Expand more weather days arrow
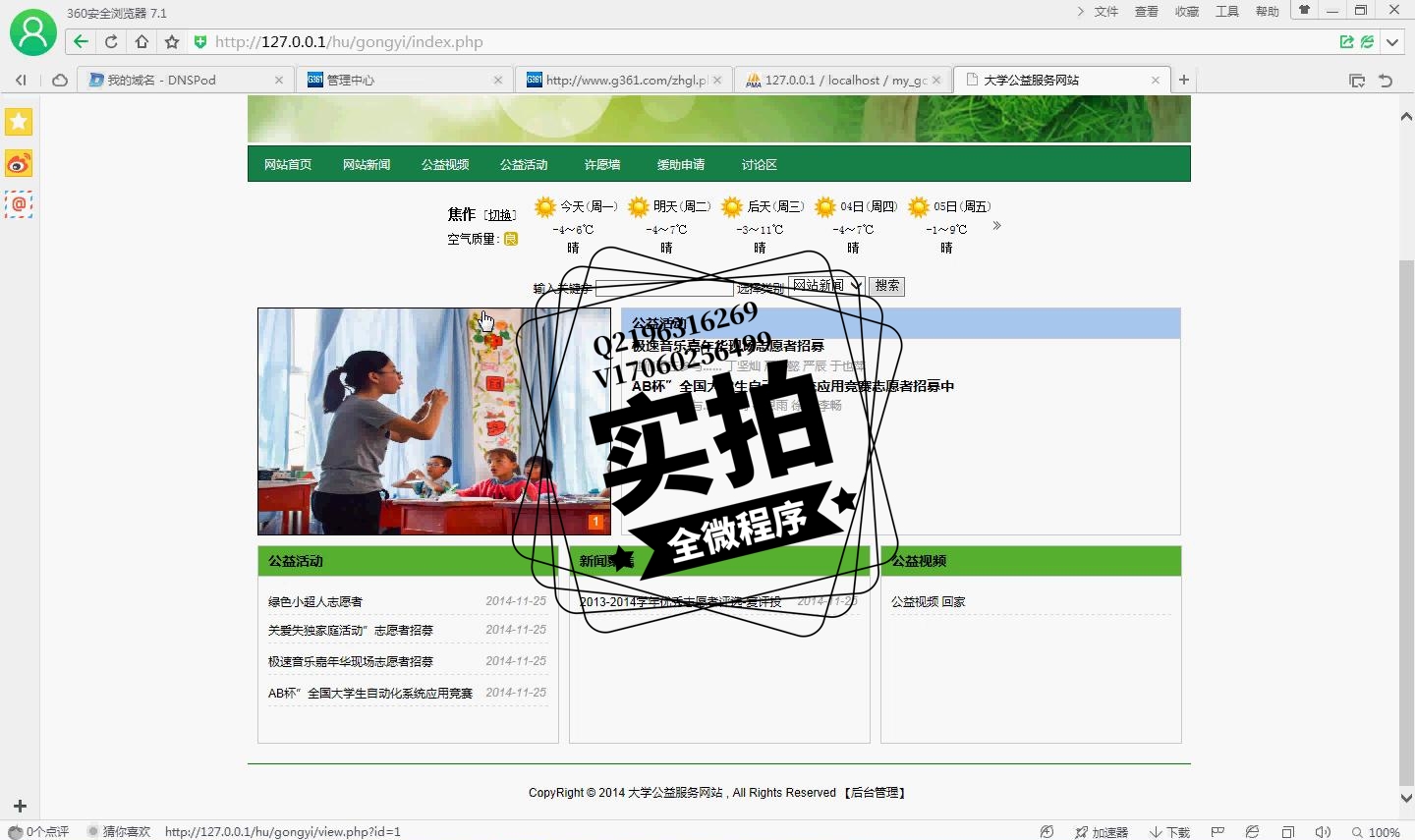 coord(996,225)
